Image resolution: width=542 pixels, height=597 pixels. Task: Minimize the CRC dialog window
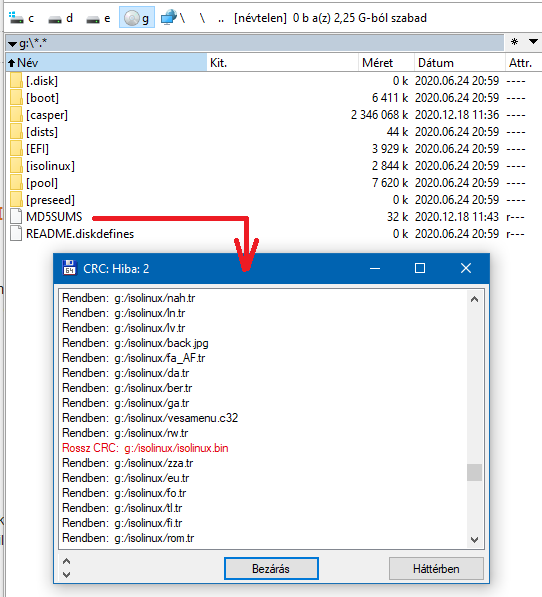375,268
